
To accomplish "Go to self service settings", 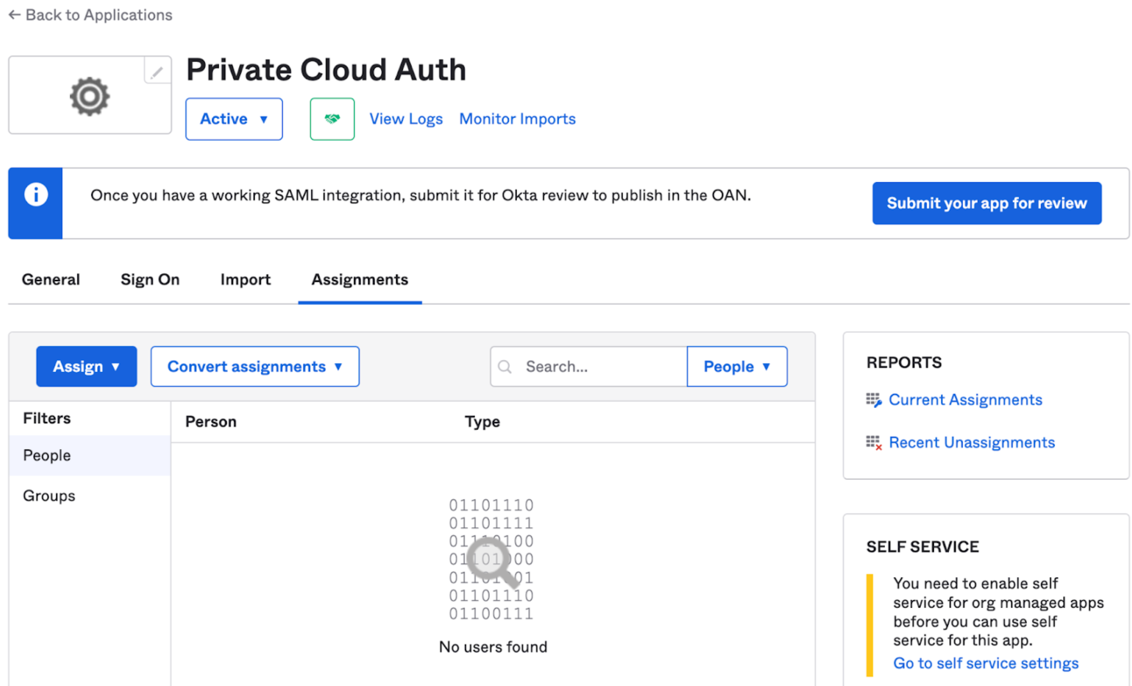I will (x=985, y=663).
